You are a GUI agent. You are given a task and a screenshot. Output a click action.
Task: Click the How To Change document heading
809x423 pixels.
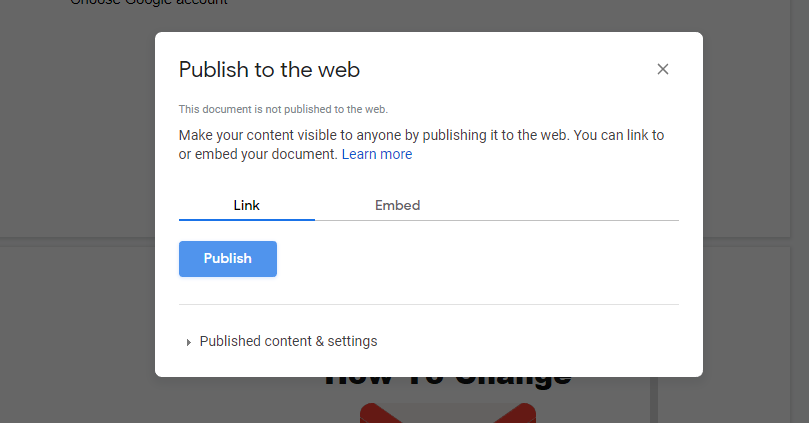[x=447, y=383]
